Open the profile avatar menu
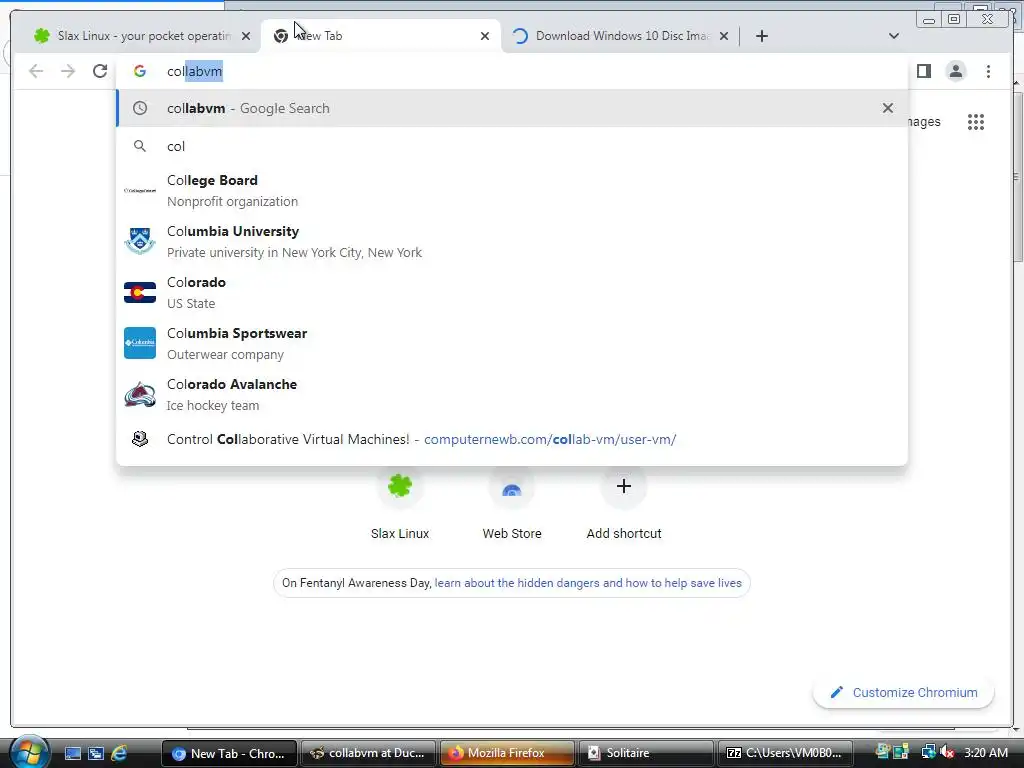Image resolution: width=1024 pixels, height=768 pixels. pos(955,71)
